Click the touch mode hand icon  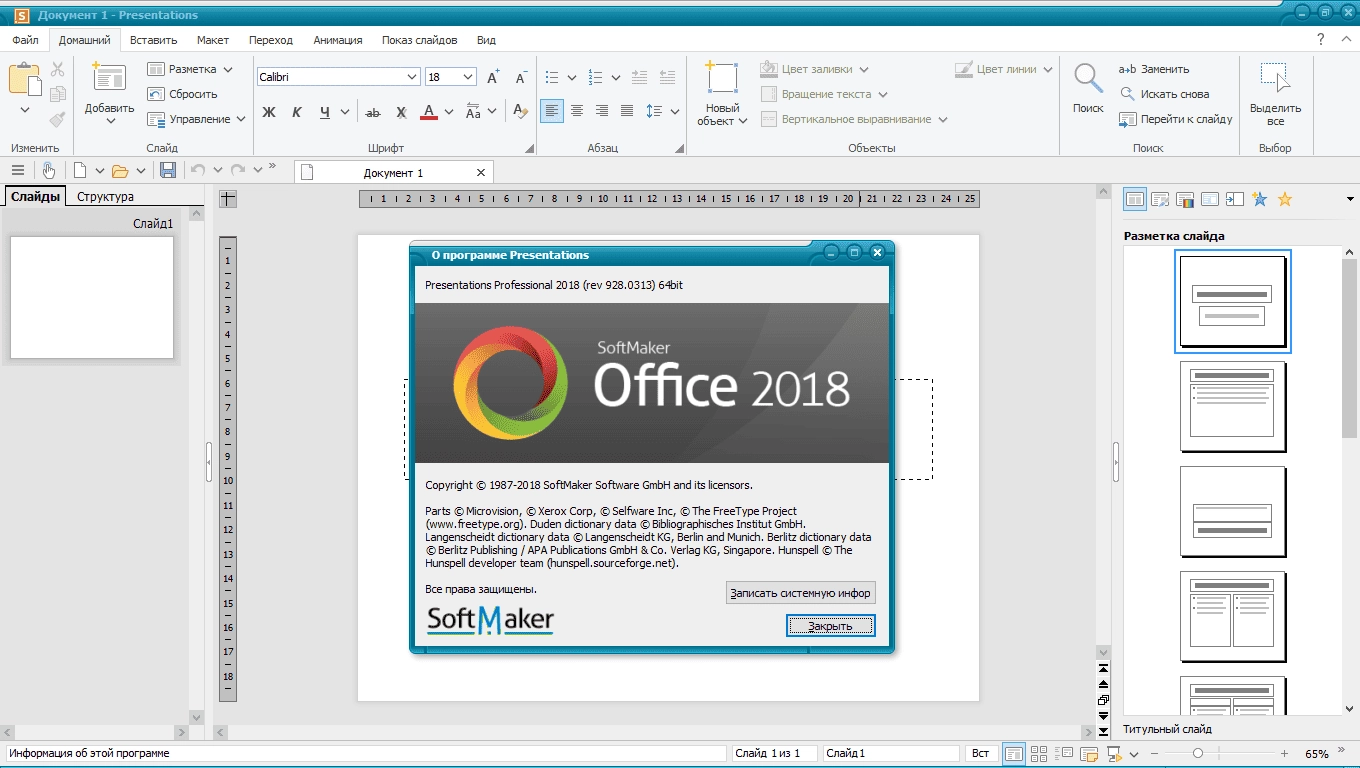[48, 170]
